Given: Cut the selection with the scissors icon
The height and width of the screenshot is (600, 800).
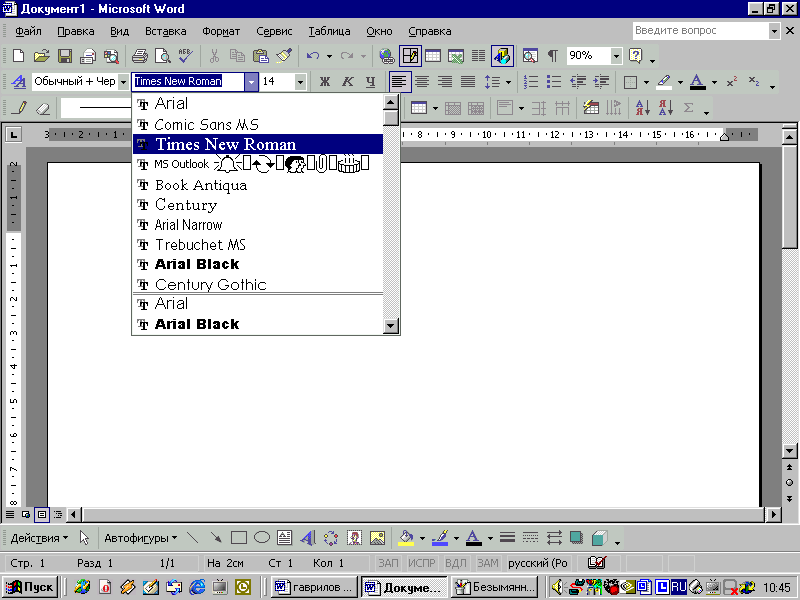Looking at the screenshot, I should click(x=214, y=56).
